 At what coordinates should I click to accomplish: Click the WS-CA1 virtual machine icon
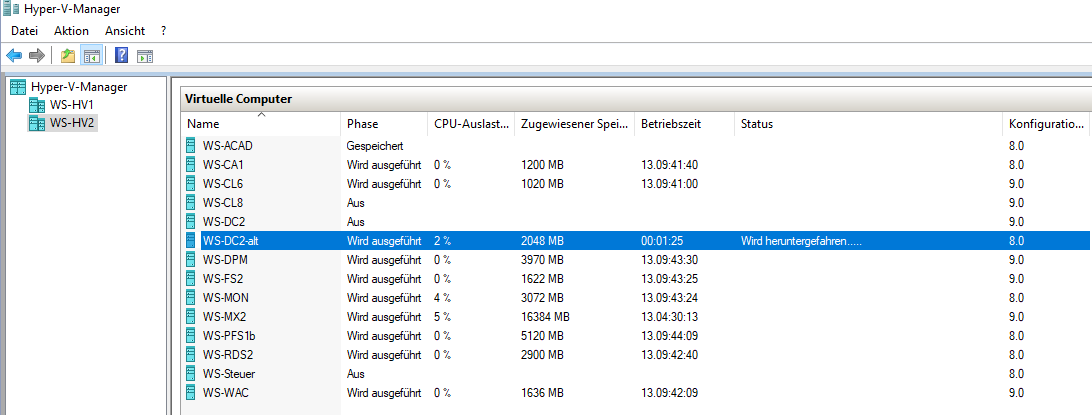191,165
